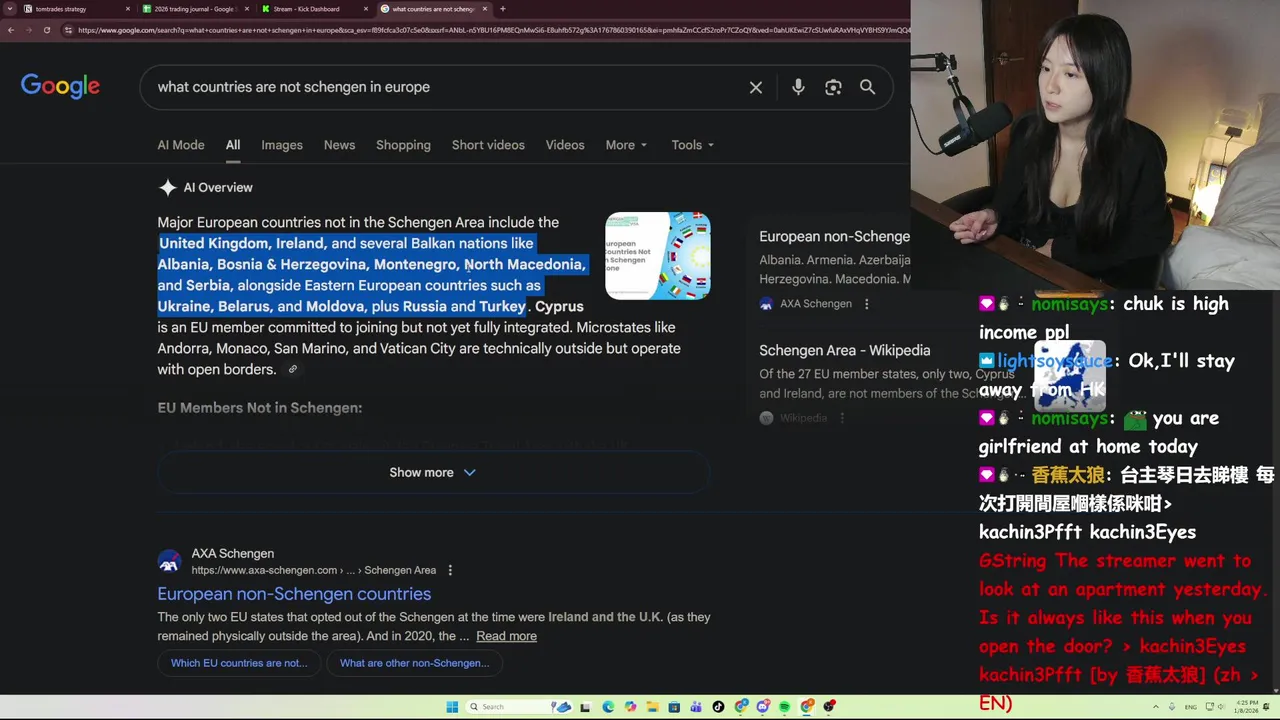Image resolution: width=1280 pixels, height=720 pixels.
Task: Select the Videos search tab
Action: 565,145
